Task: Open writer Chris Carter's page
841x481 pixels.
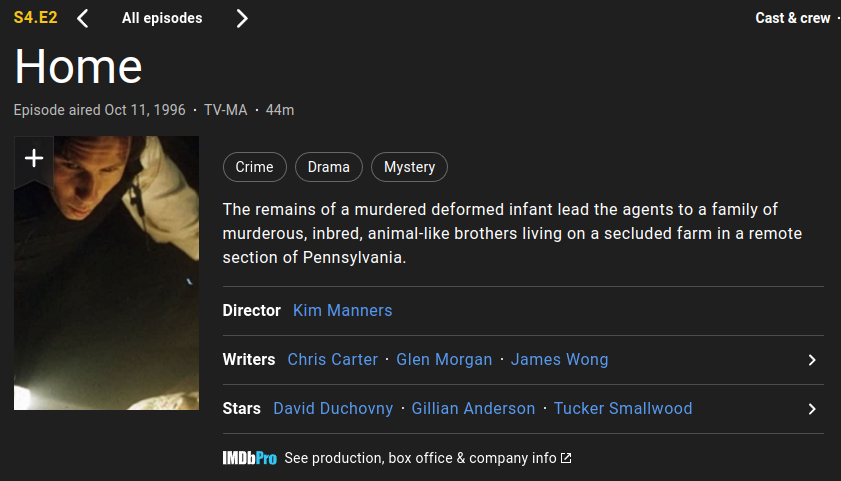Action: [x=332, y=359]
